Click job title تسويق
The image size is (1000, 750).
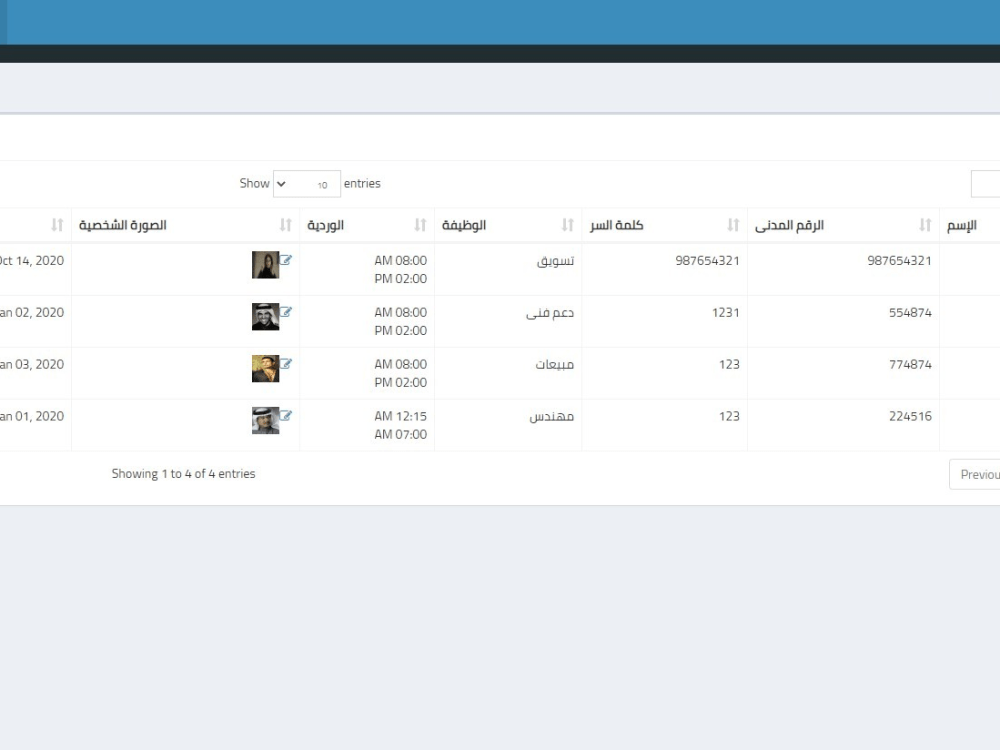click(x=555, y=261)
